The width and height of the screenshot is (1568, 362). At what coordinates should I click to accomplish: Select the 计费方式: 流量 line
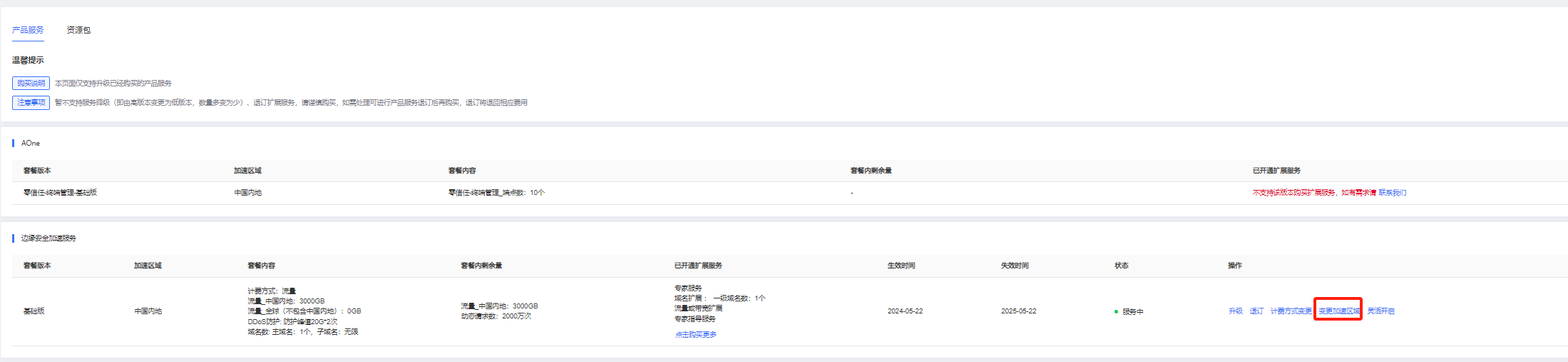(272, 291)
